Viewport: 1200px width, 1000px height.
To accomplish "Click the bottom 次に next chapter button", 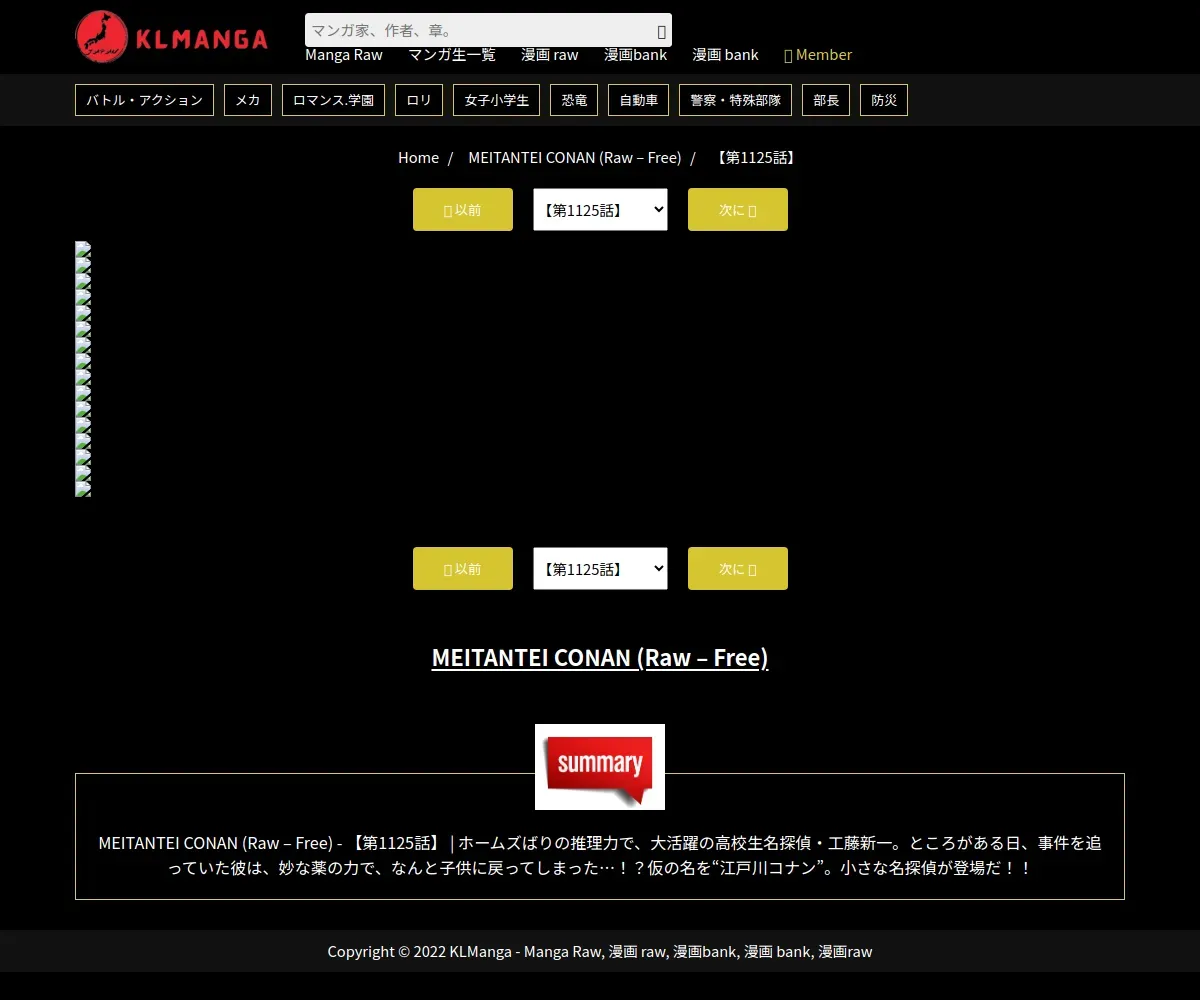I will point(738,568).
